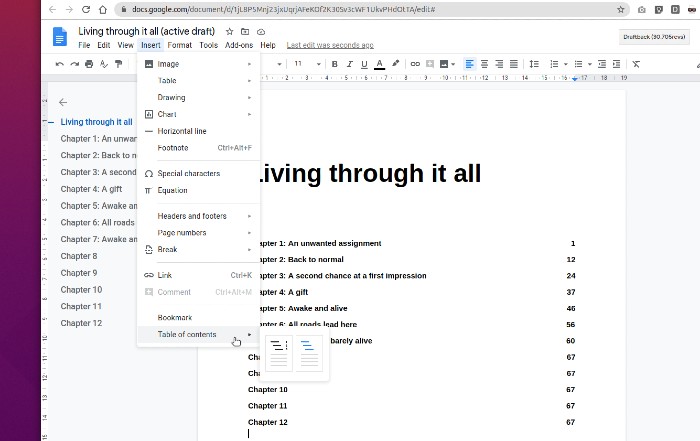Click 'Last edit was seconds ago' link
Image resolution: width=700 pixels, height=441 pixels.
(x=330, y=45)
